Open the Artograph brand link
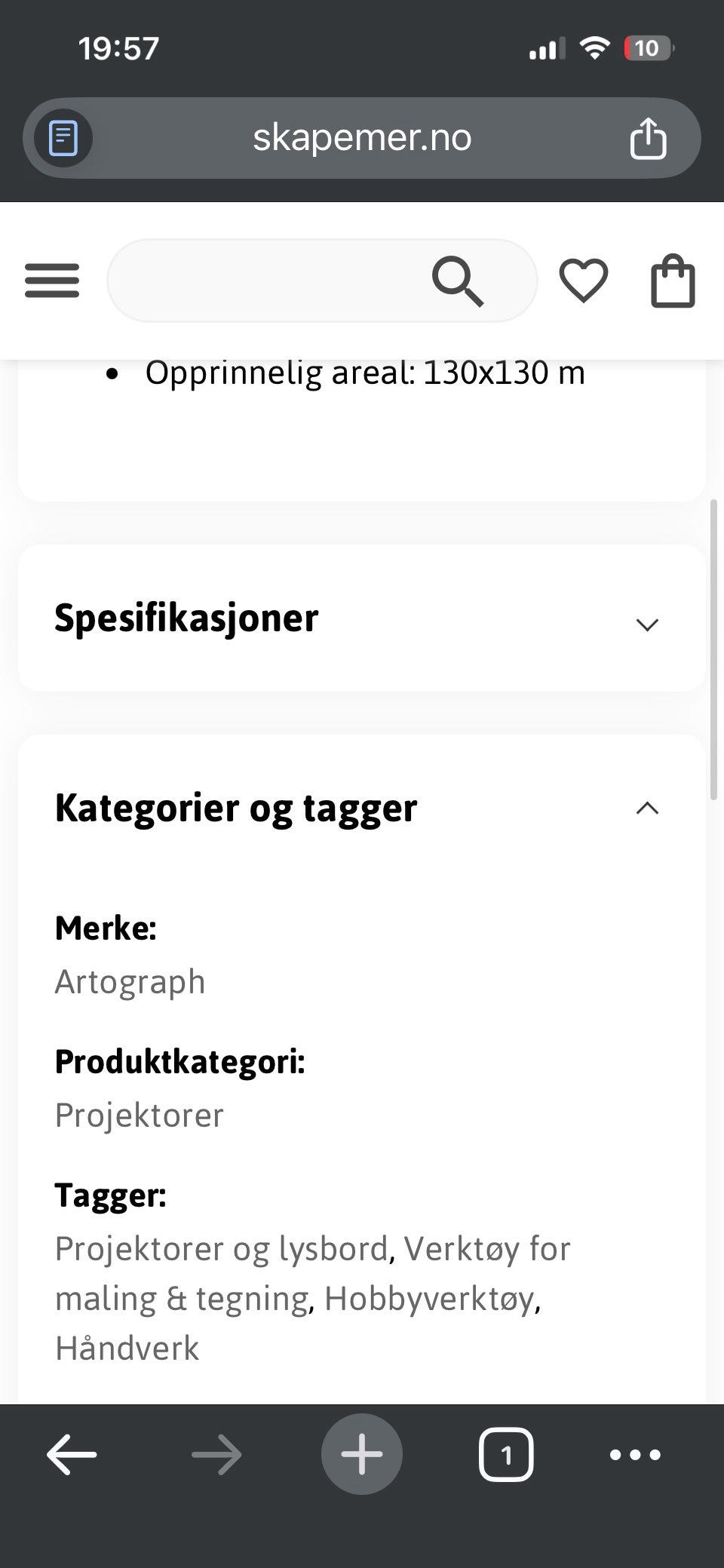Screen dimensions: 724x1568 coord(130,982)
